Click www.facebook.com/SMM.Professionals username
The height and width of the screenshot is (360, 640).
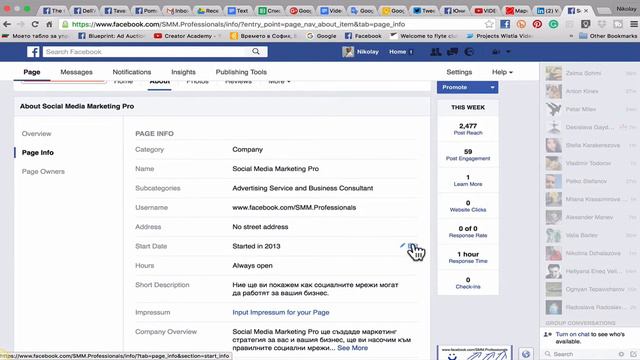tap(294, 207)
